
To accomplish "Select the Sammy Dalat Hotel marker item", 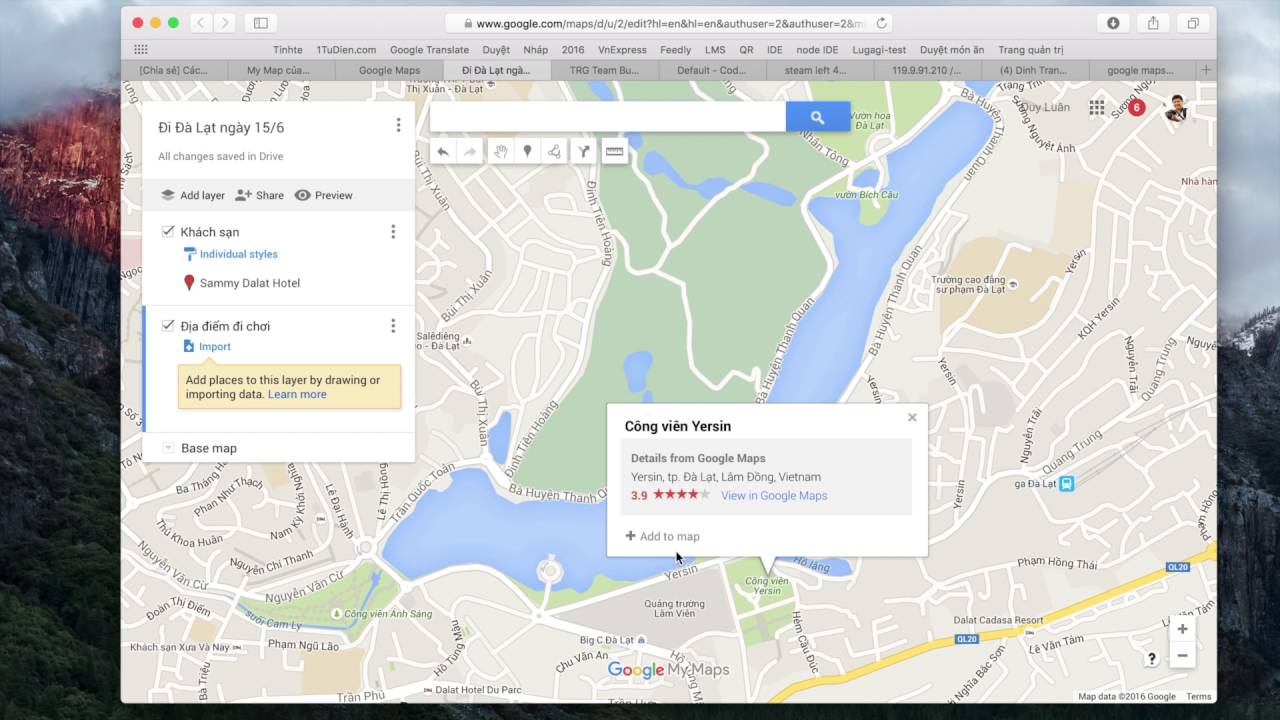I will pos(242,283).
